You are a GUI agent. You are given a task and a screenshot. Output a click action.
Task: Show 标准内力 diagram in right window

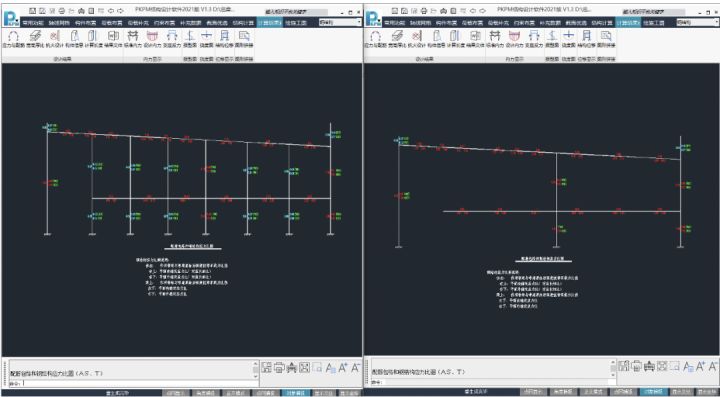click(x=495, y=39)
